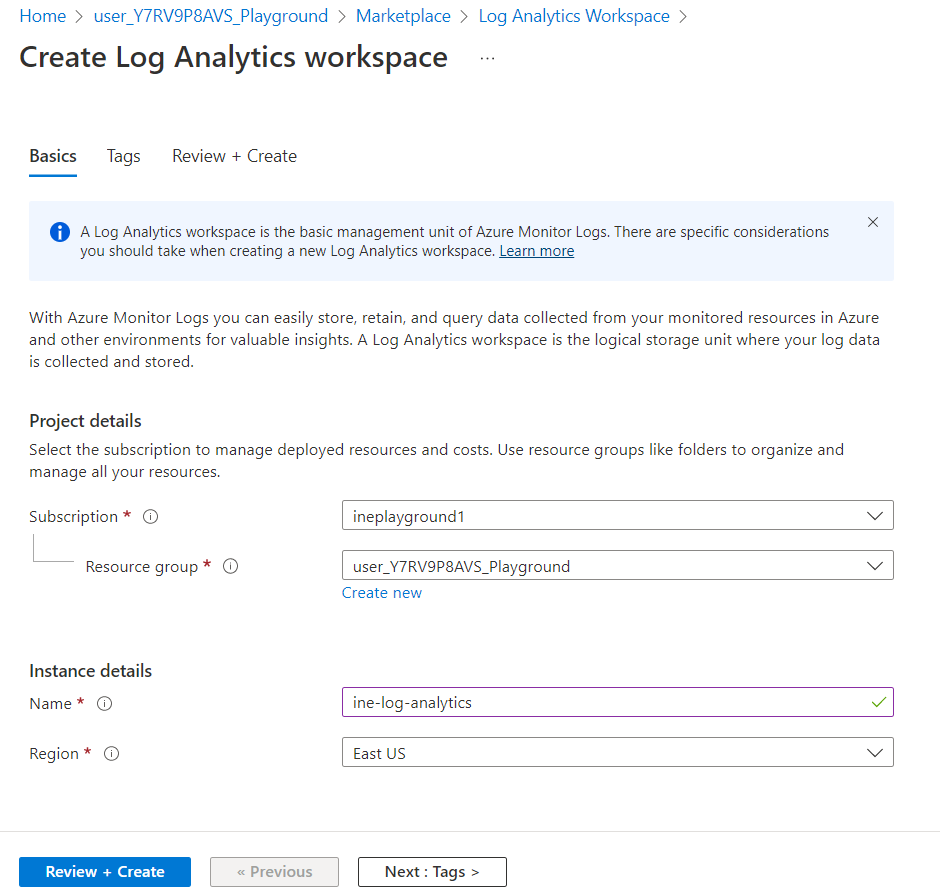Click the Review + Create button
The image size is (940, 896).
pos(105,872)
